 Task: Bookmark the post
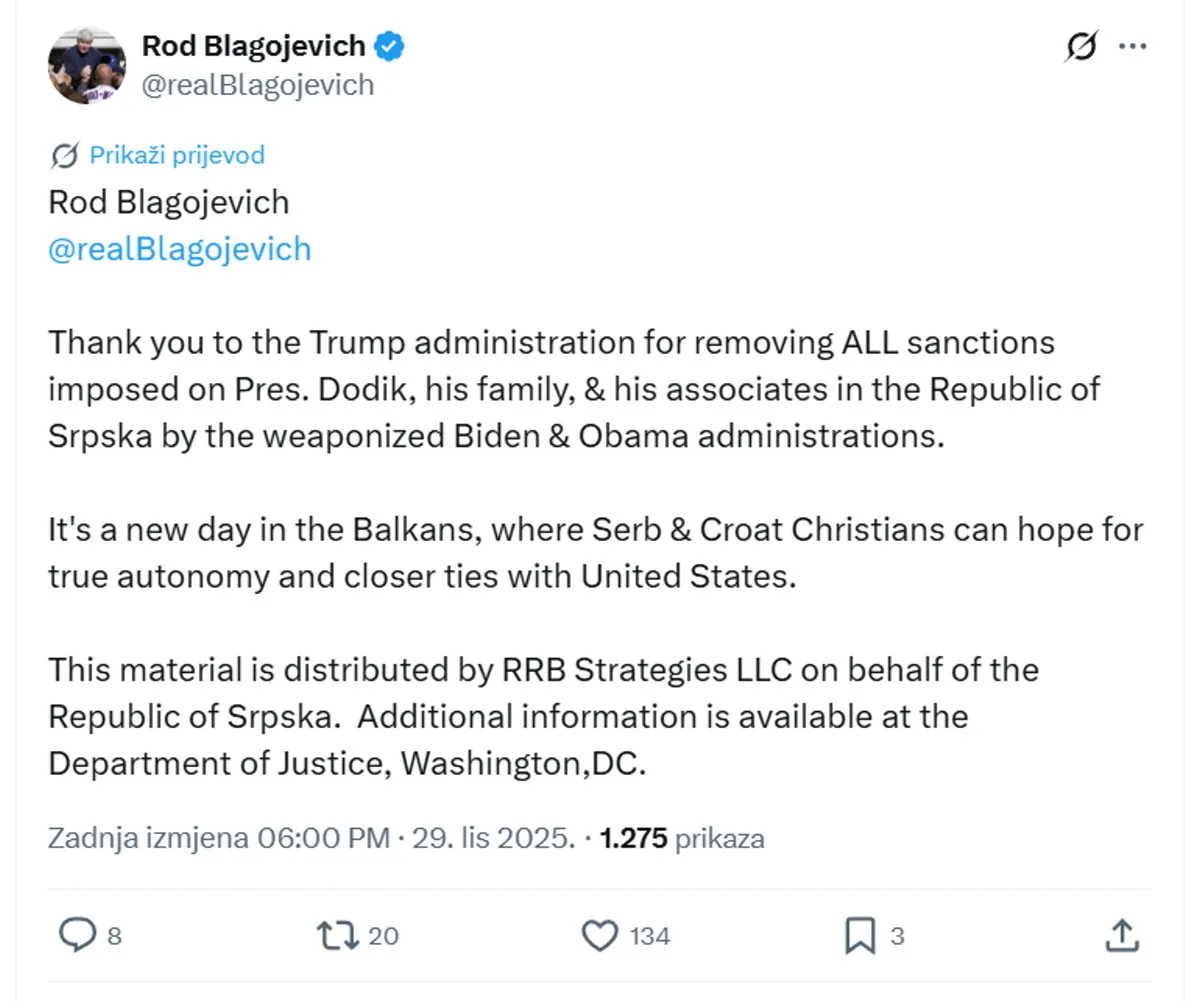click(860, 936)
